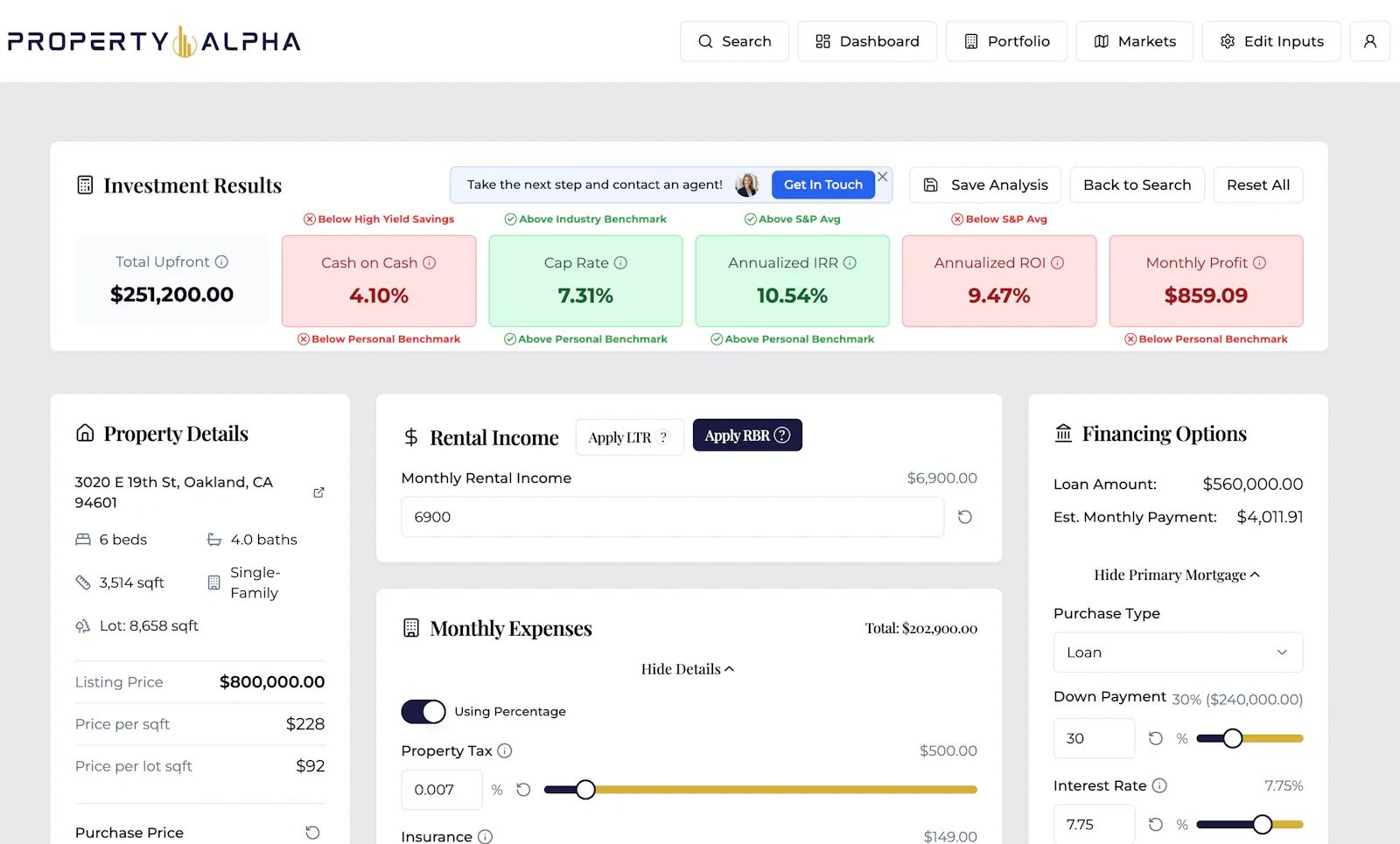Click the 7.31% Cap Rate value
Viewport: 1400px width, 844px height.
585,296
